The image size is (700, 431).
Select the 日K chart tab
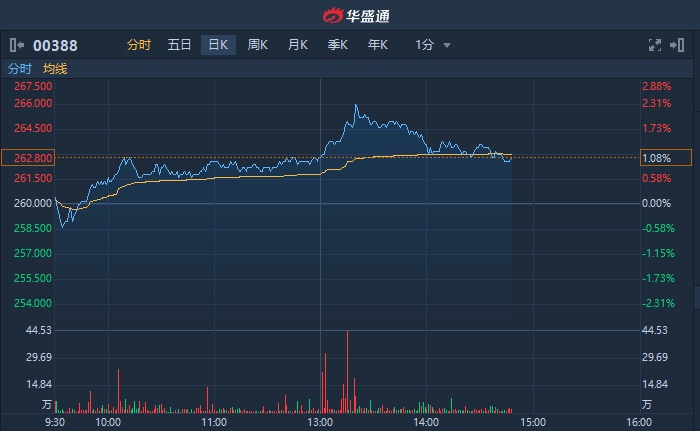218,45
